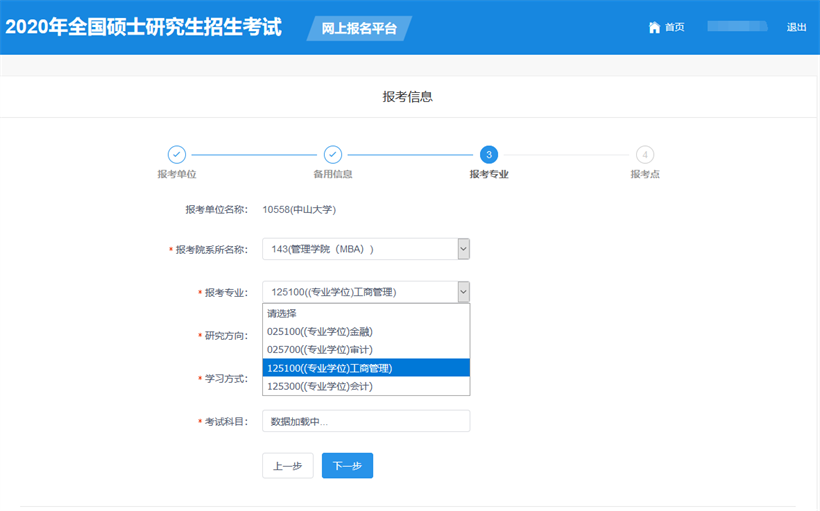Click step 4 circle 报考点
The width and height of the screenshot is (820, 511).
645,154
